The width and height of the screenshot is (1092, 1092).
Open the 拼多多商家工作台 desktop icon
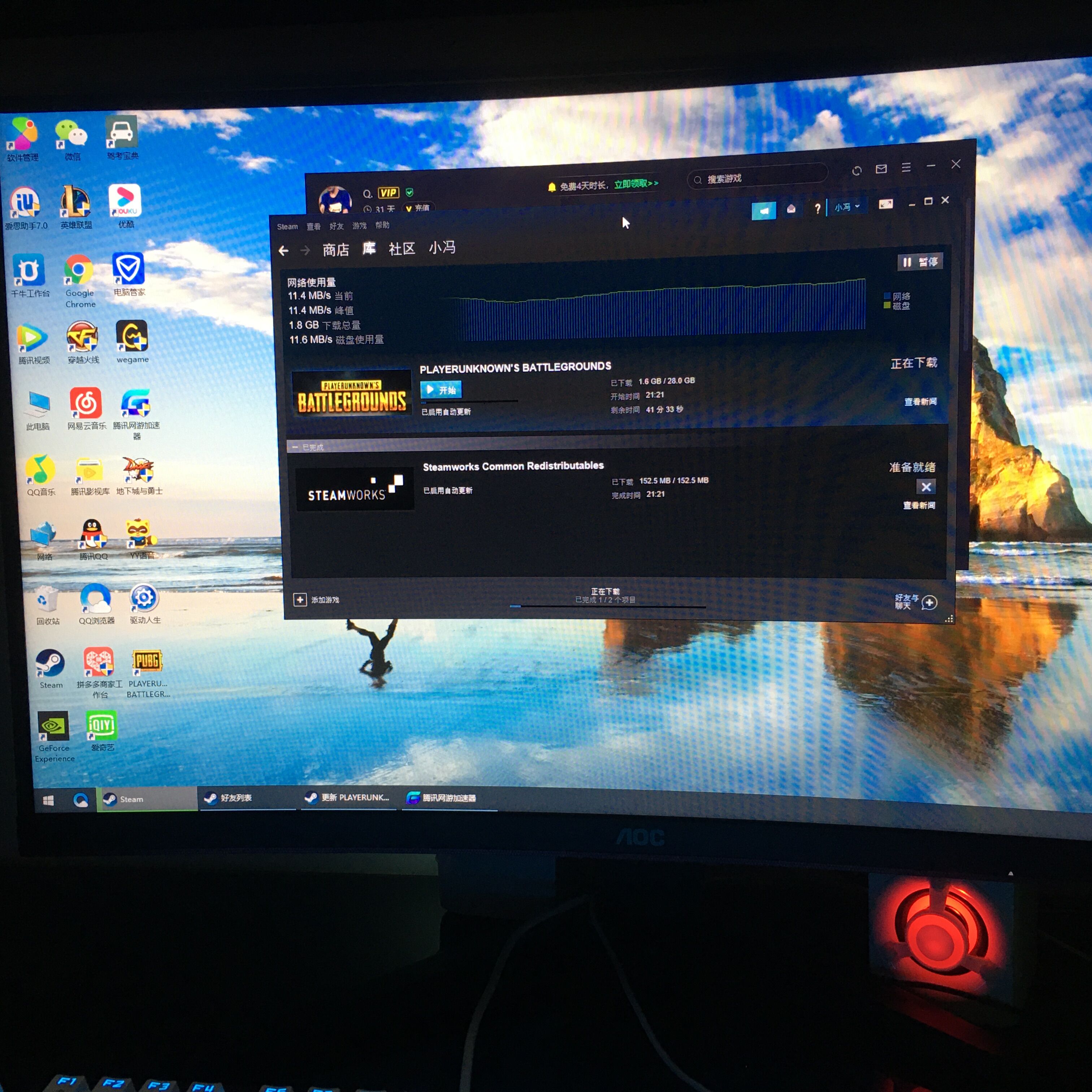point(99,662)
